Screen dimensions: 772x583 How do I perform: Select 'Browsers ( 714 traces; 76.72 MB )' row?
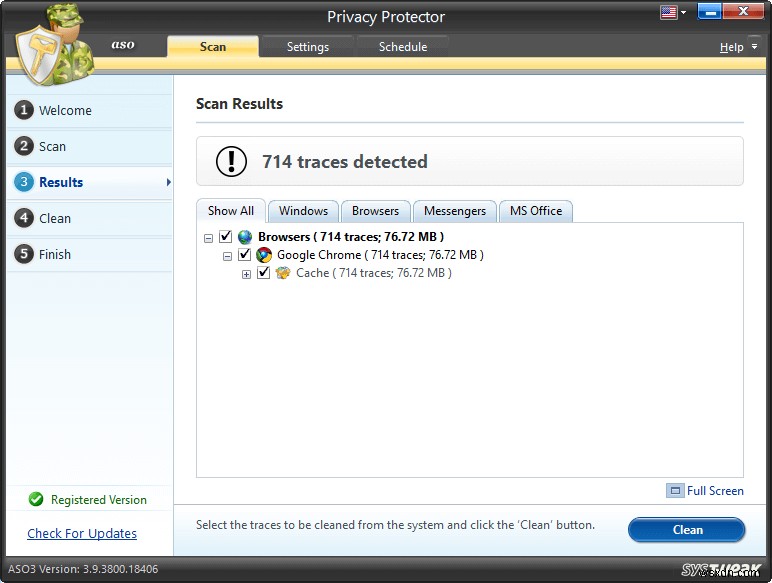click(x=351, y=237)
